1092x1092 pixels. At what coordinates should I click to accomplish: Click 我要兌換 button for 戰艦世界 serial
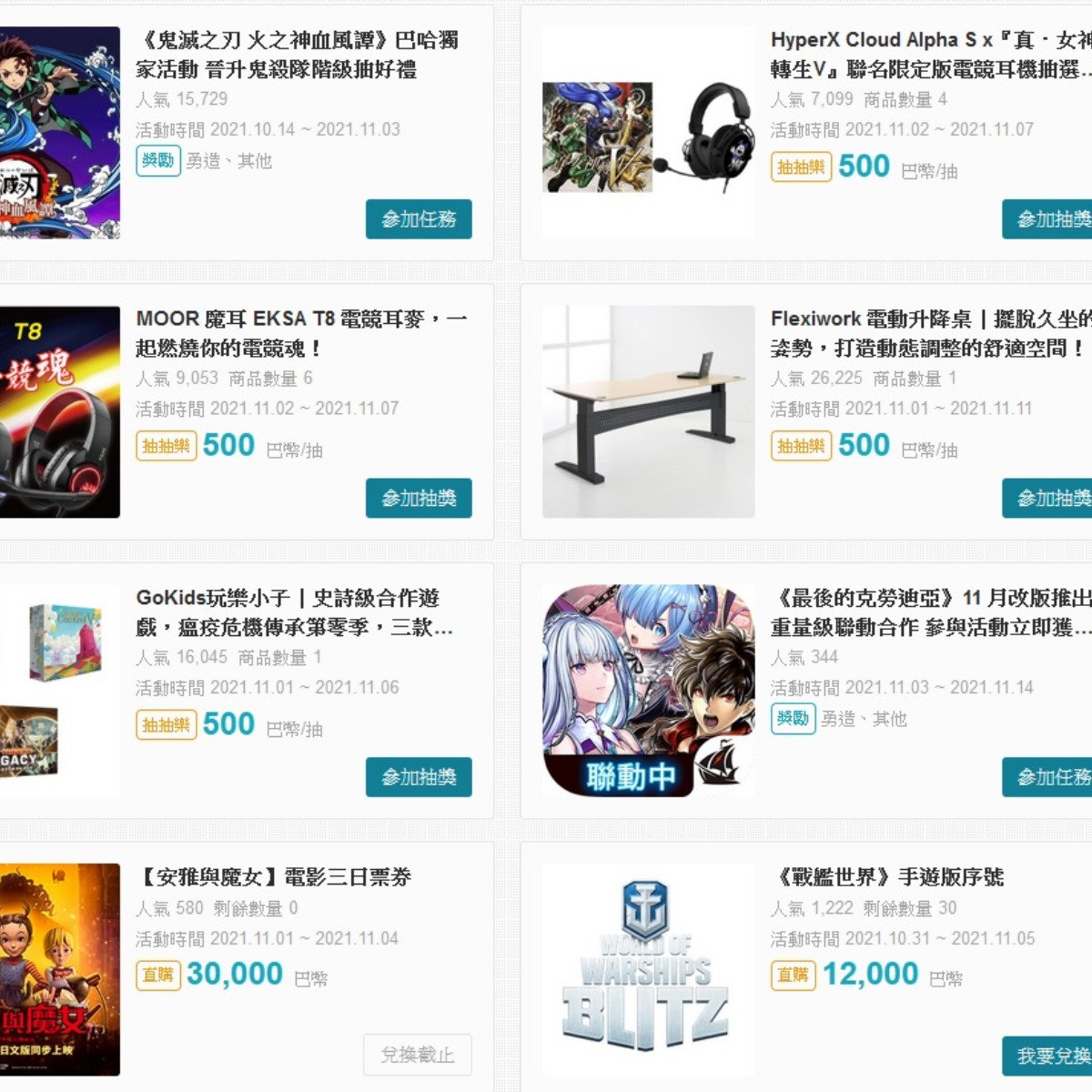[1046, 1056]
